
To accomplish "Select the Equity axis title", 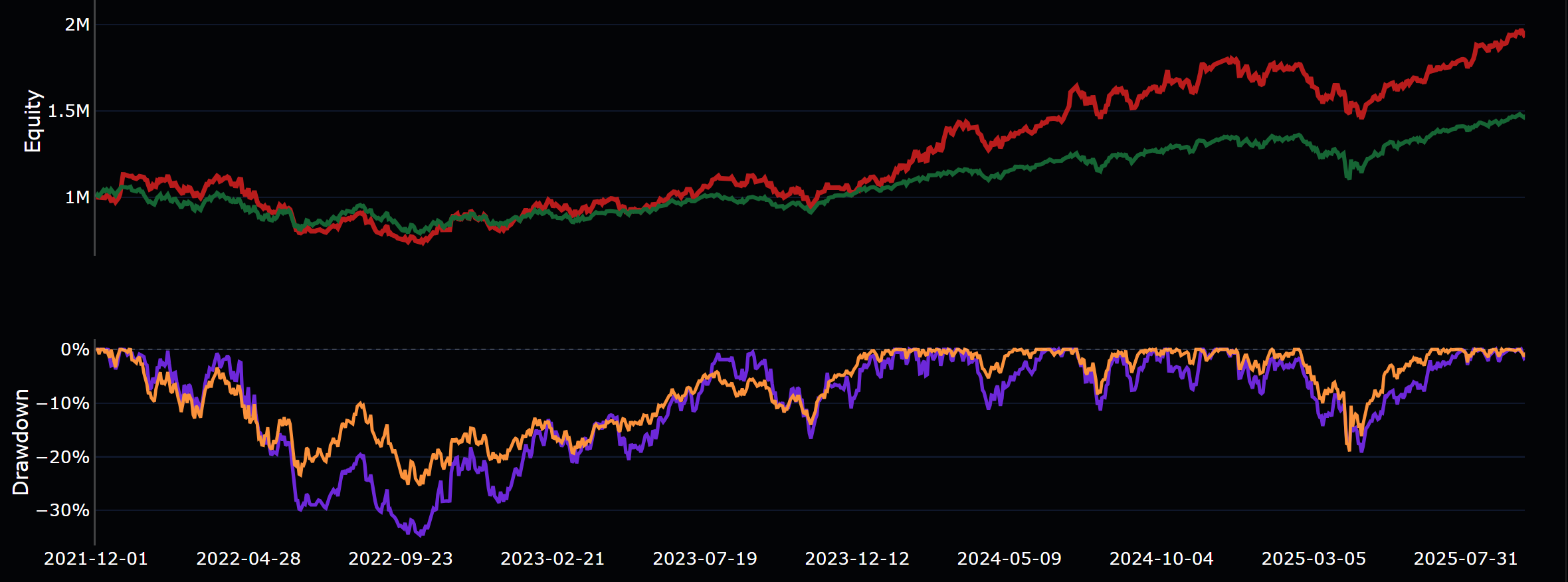I will 33,121.
